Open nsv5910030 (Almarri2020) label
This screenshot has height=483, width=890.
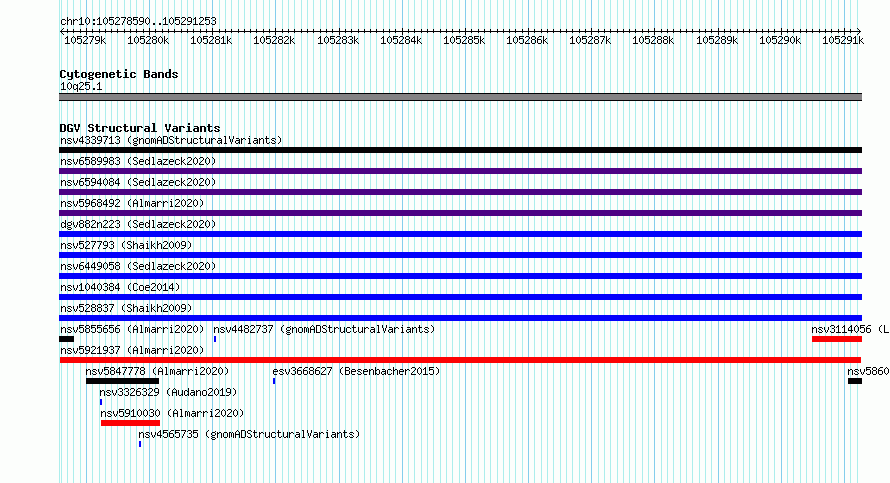172,413
